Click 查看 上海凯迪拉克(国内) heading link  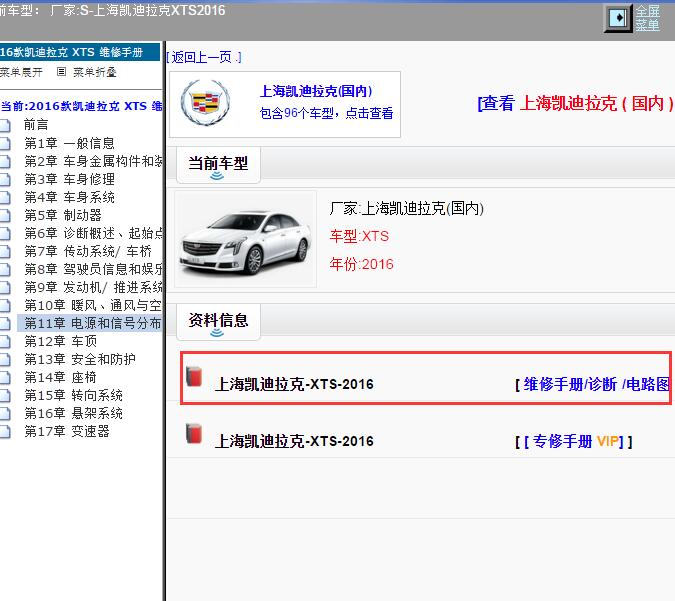[x=576, y=103]
